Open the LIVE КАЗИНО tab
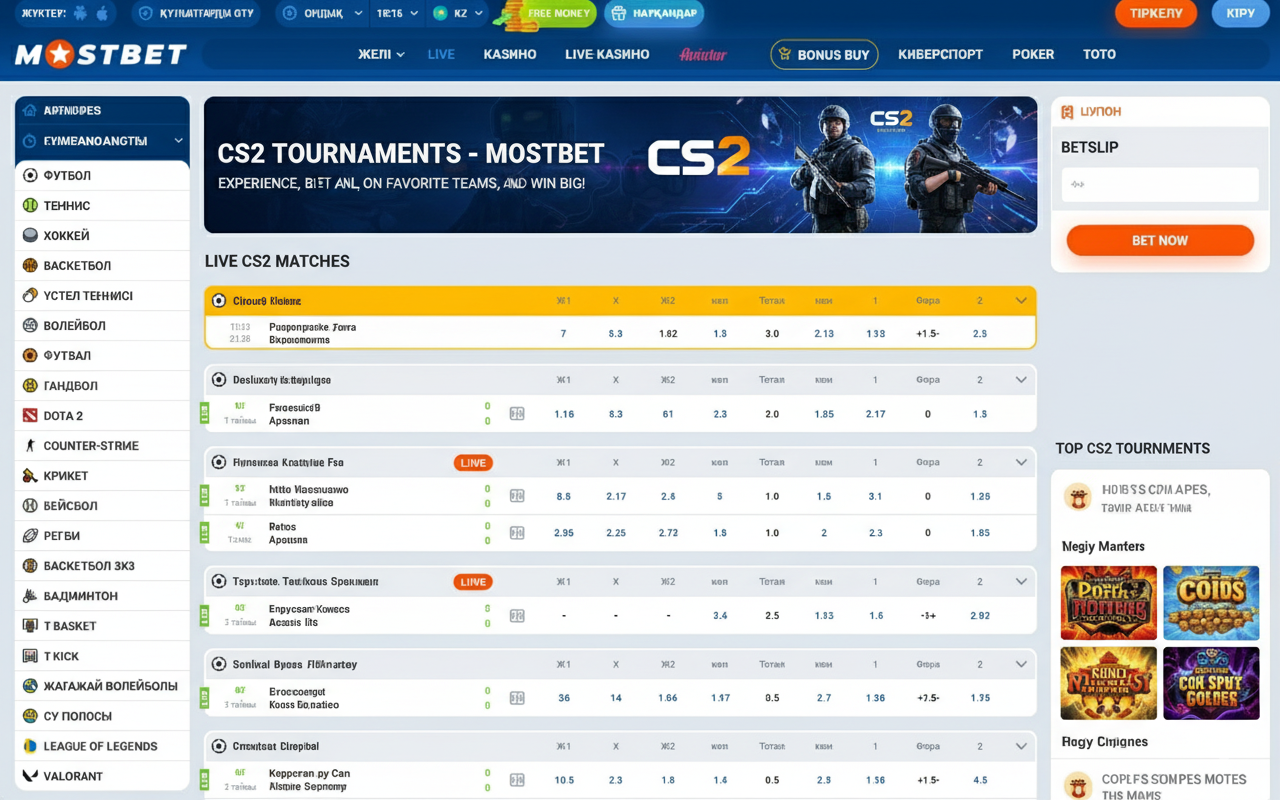Image resolution: width=1280 pixels, height=800 pixels. click(x=607, y=54)
